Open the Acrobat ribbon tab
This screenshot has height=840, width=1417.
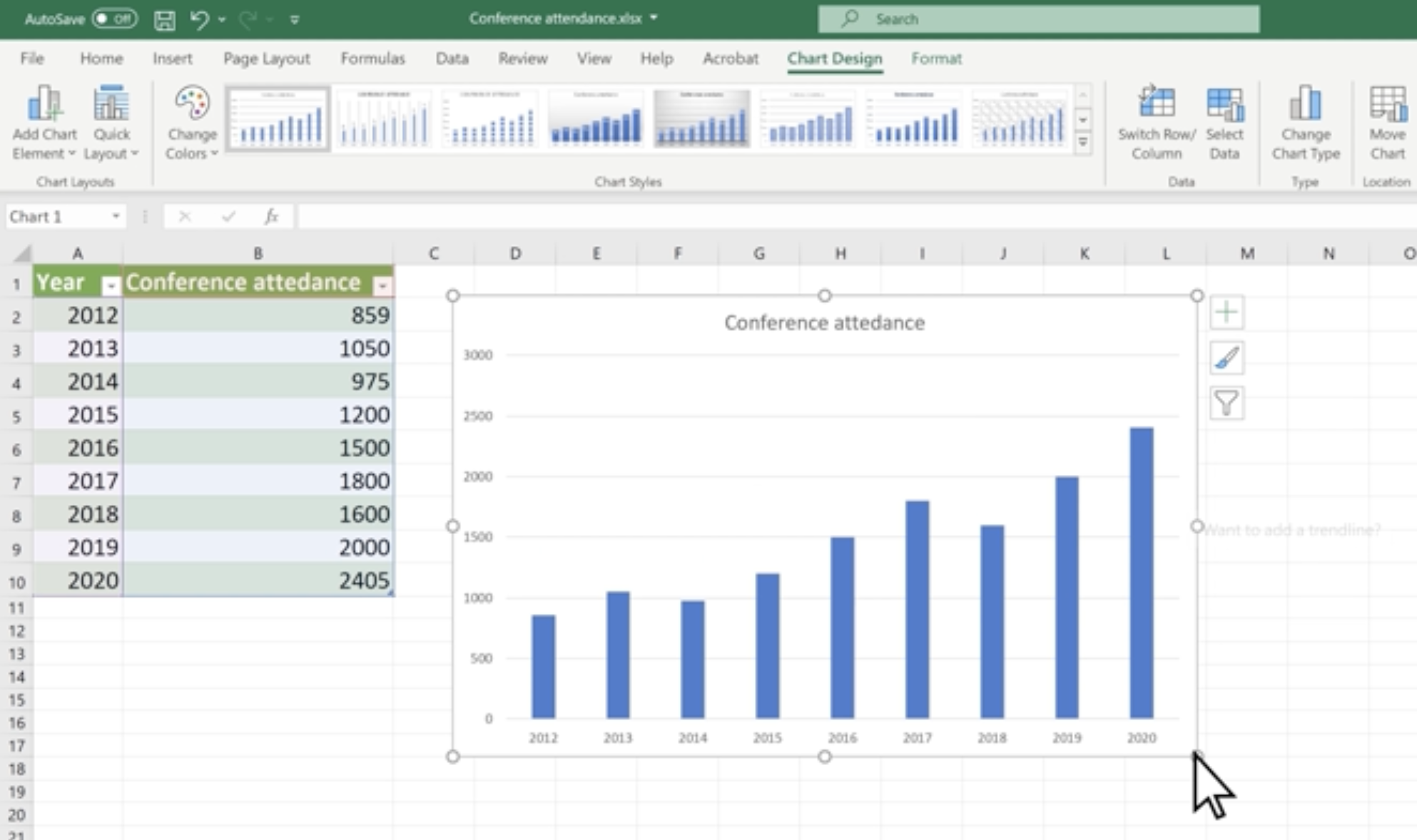(x=730, y=58)
